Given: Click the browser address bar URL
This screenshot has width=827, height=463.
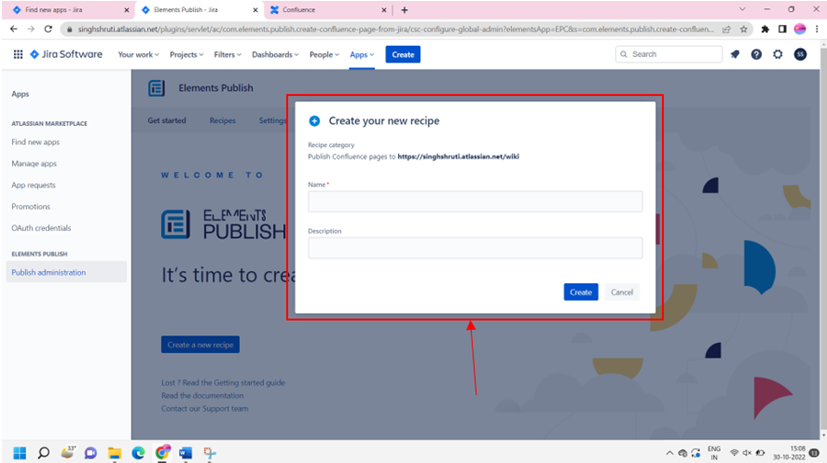Looking at the screenshot, I should 396,30.
